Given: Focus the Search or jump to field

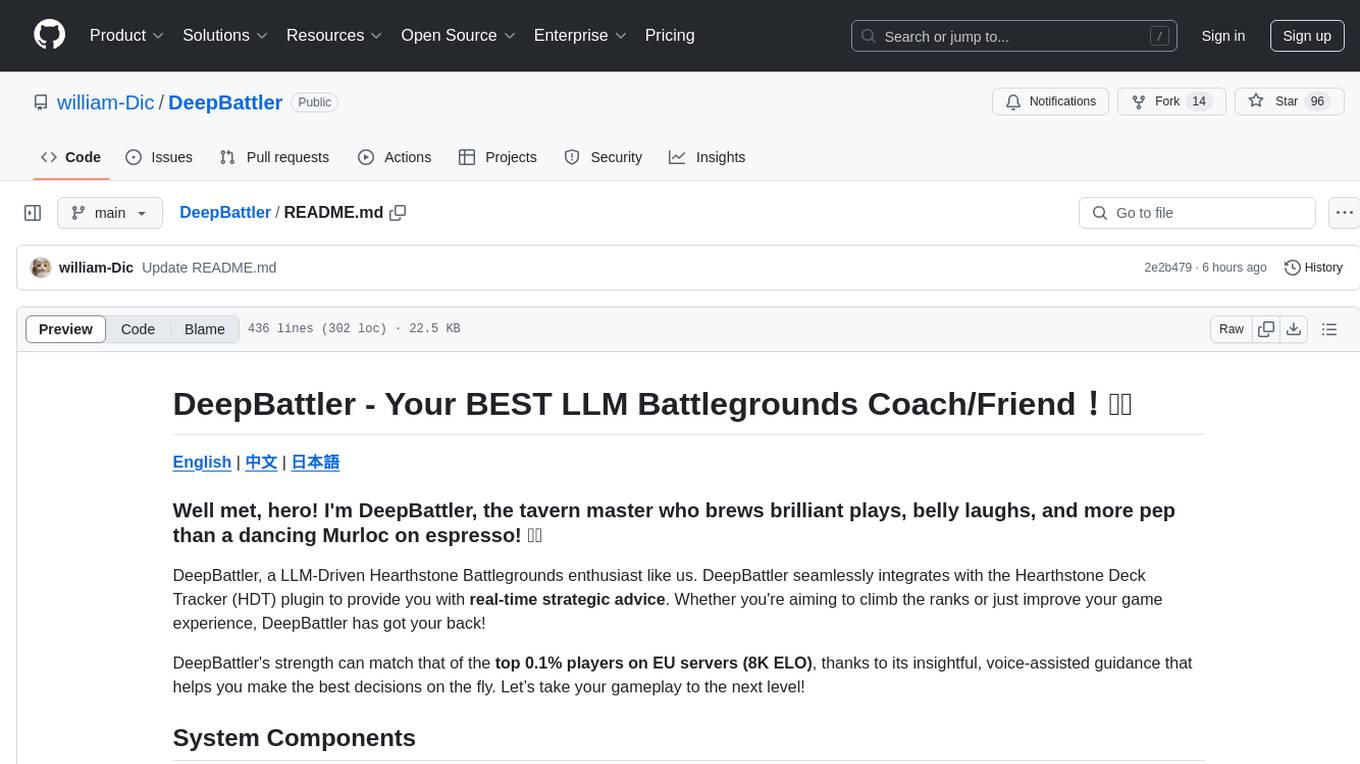Looking at the screenshot, I should pyautogui.click(x=1015, y=36).
